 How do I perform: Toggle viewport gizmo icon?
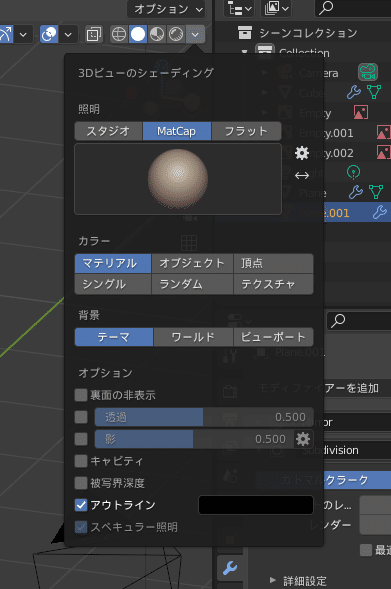coord(5,35)
